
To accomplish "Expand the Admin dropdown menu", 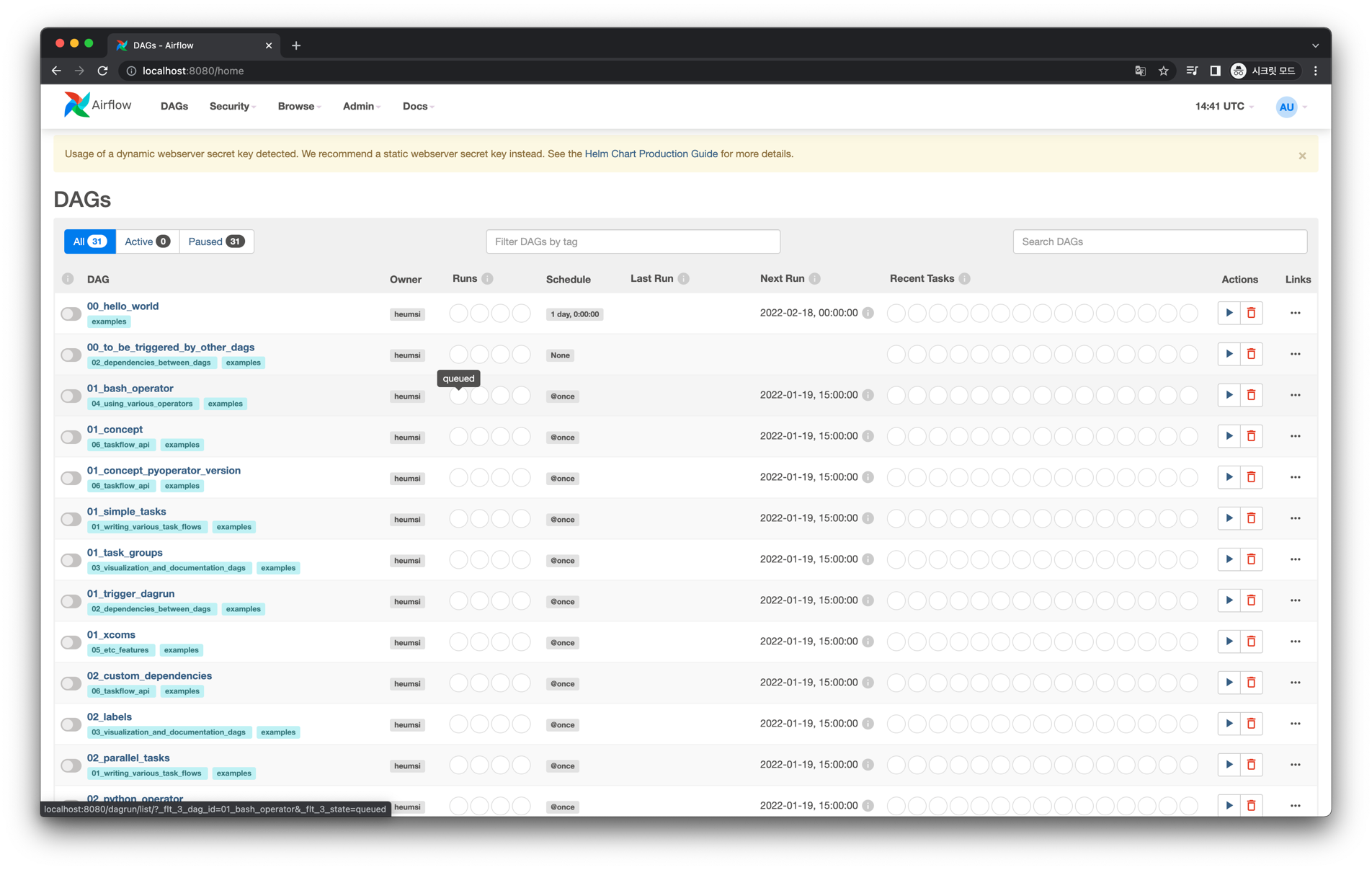I will click(362, 106).
